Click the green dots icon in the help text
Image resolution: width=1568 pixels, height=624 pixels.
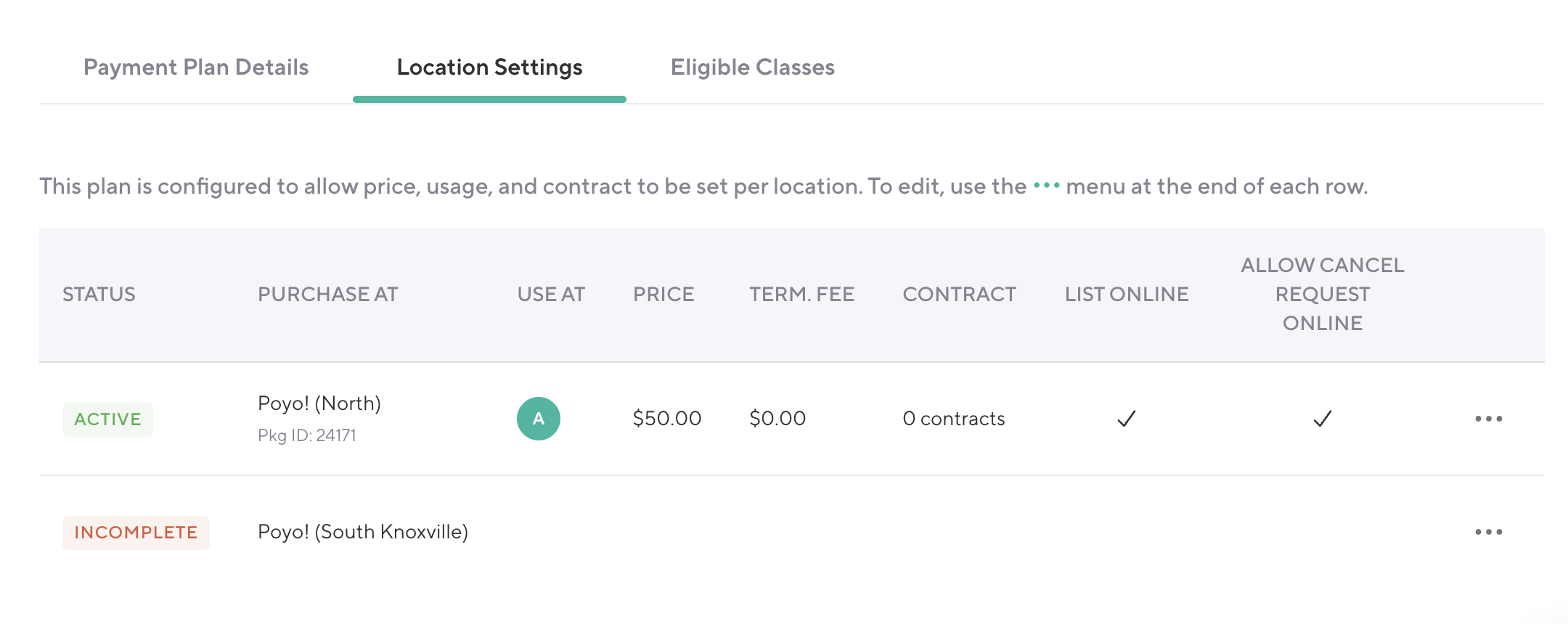1046,186
